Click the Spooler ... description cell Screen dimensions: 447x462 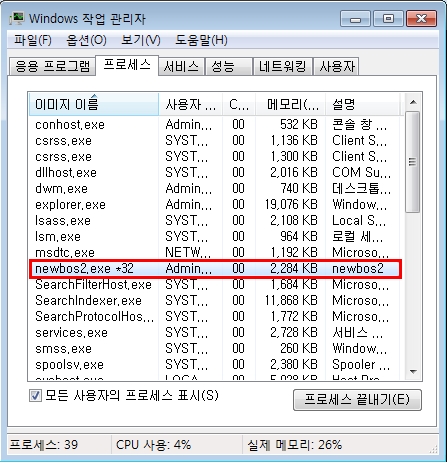(361, 365)
